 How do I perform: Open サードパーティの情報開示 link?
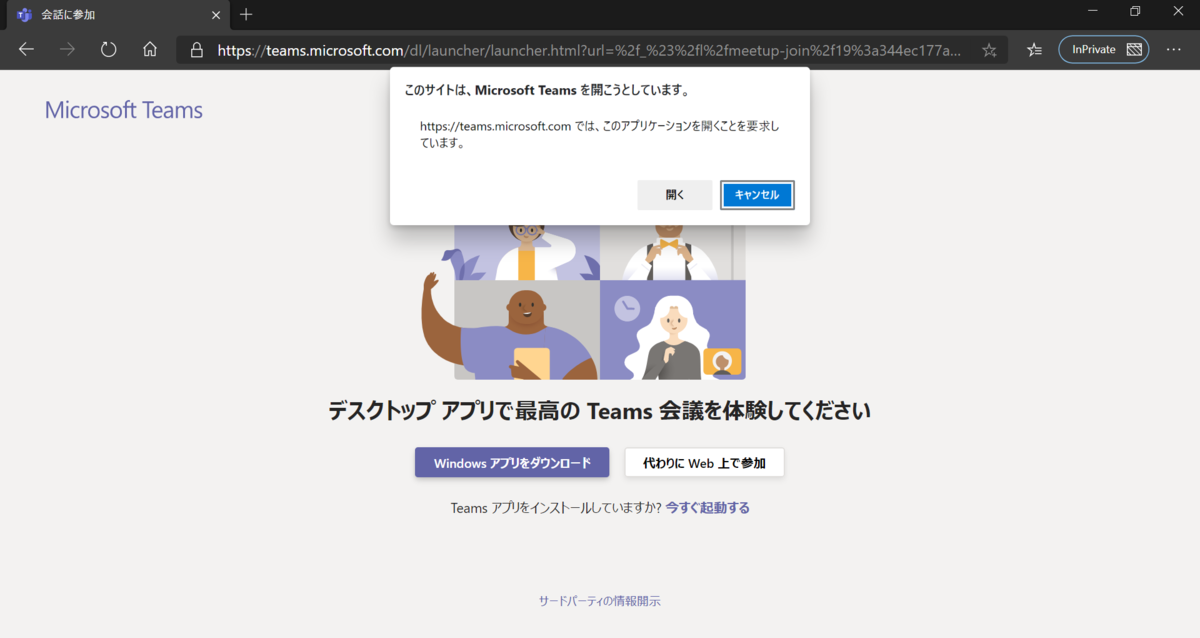(600, 601)
